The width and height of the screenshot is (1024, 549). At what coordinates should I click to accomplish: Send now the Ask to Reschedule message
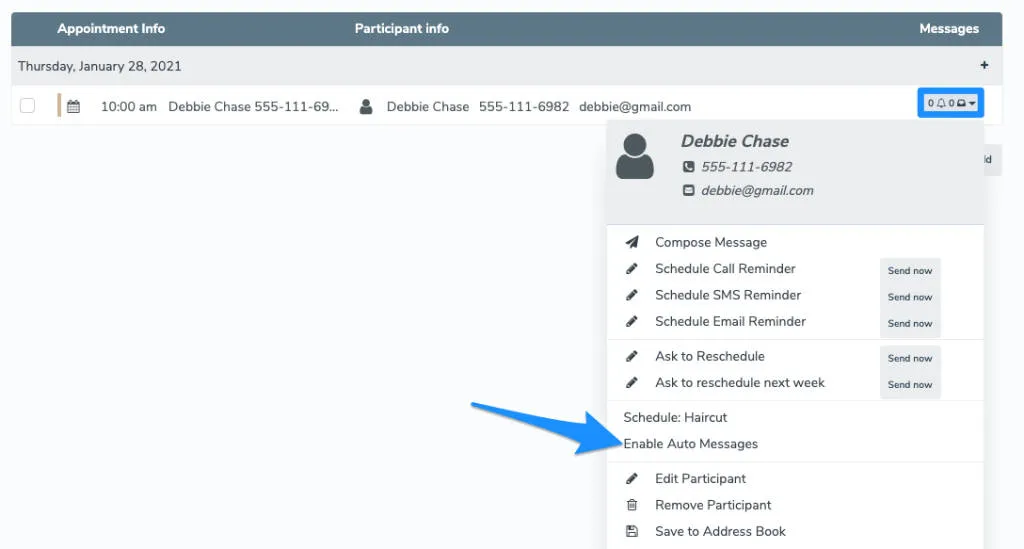click(x=910, y=358)
